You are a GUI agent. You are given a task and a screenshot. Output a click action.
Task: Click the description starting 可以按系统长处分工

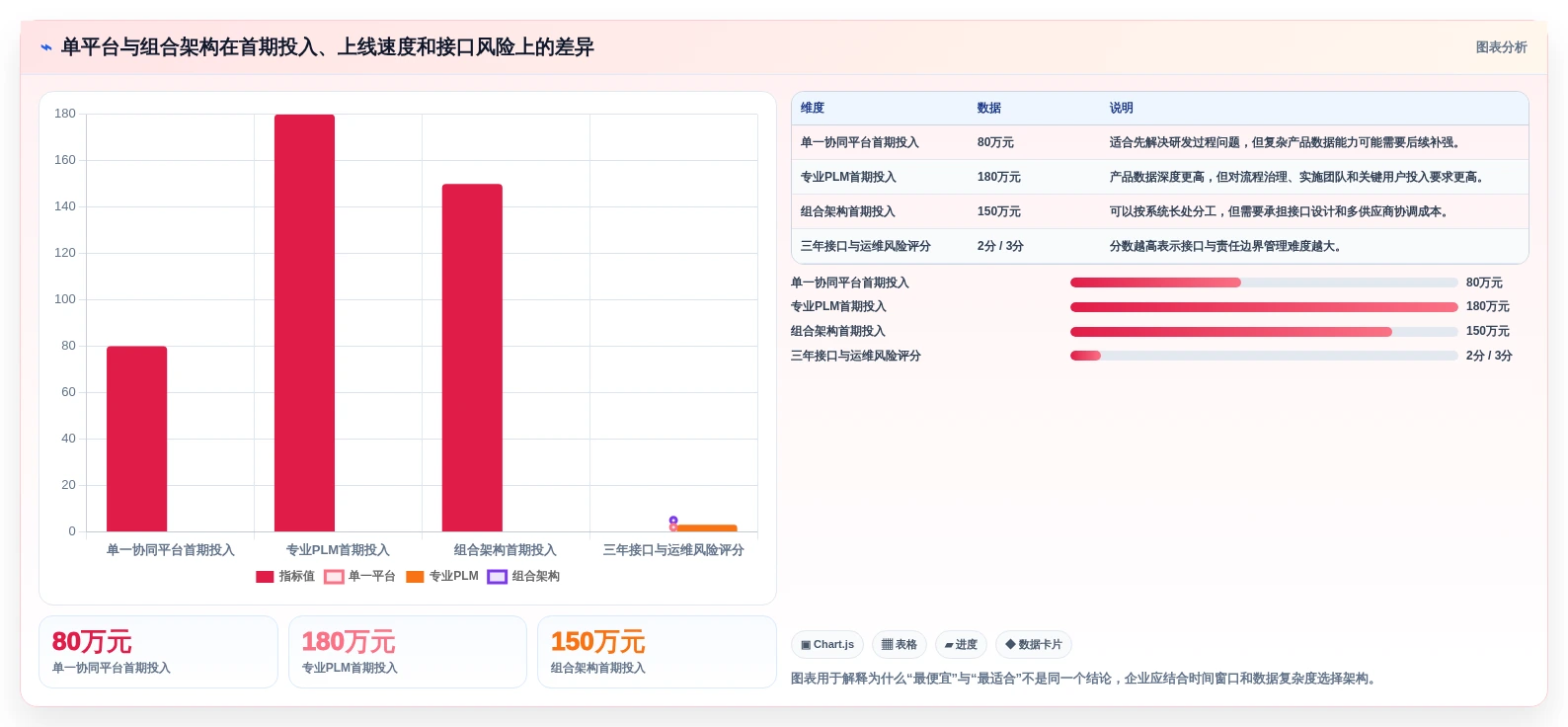pos(1281,212)
